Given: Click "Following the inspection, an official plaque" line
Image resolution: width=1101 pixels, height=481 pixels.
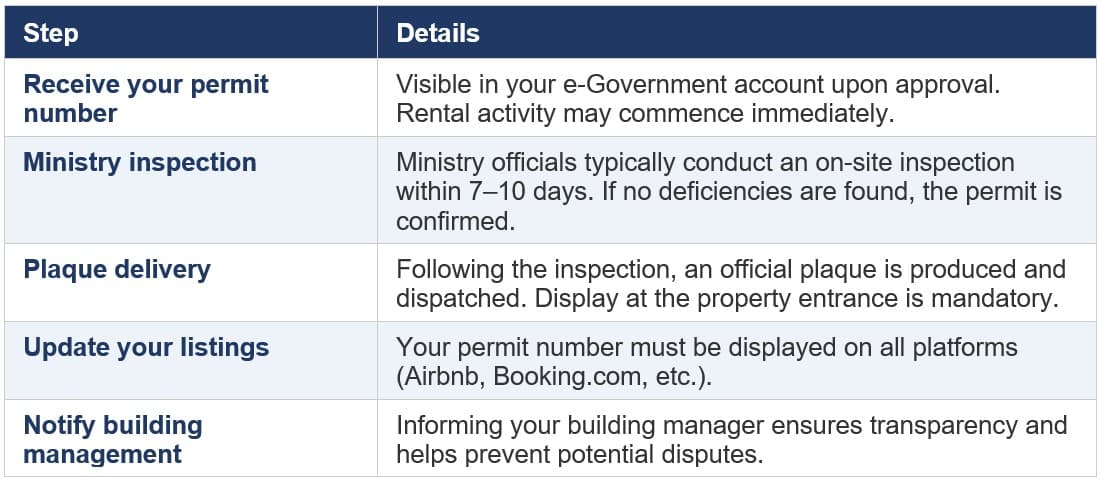Looking at the screenshot, I should [x=731, y=270].
